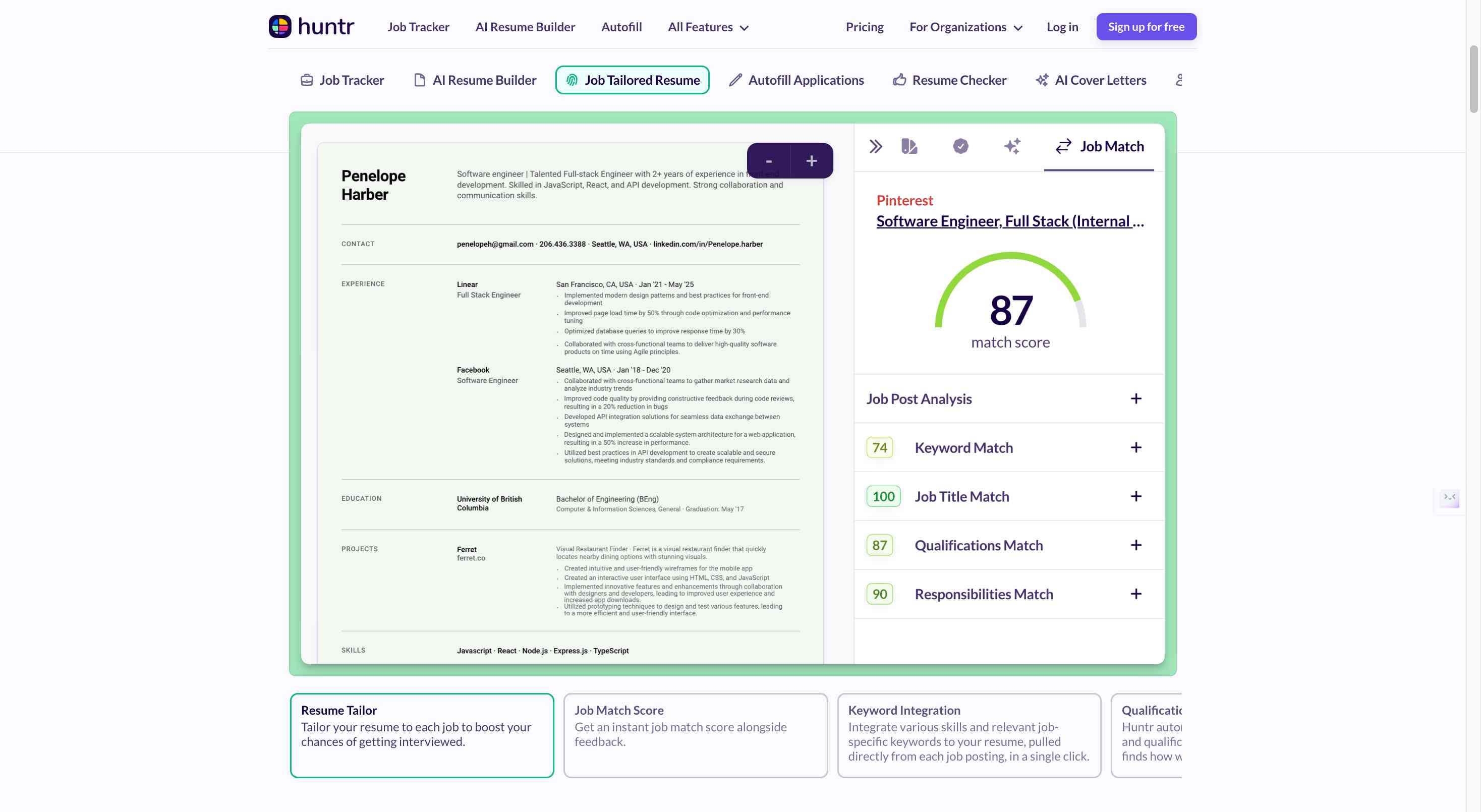The width and height of the screenshot is (1481, 812).
Task: Click the Penelope Harber name on resume
Action: tap(373, 185)
